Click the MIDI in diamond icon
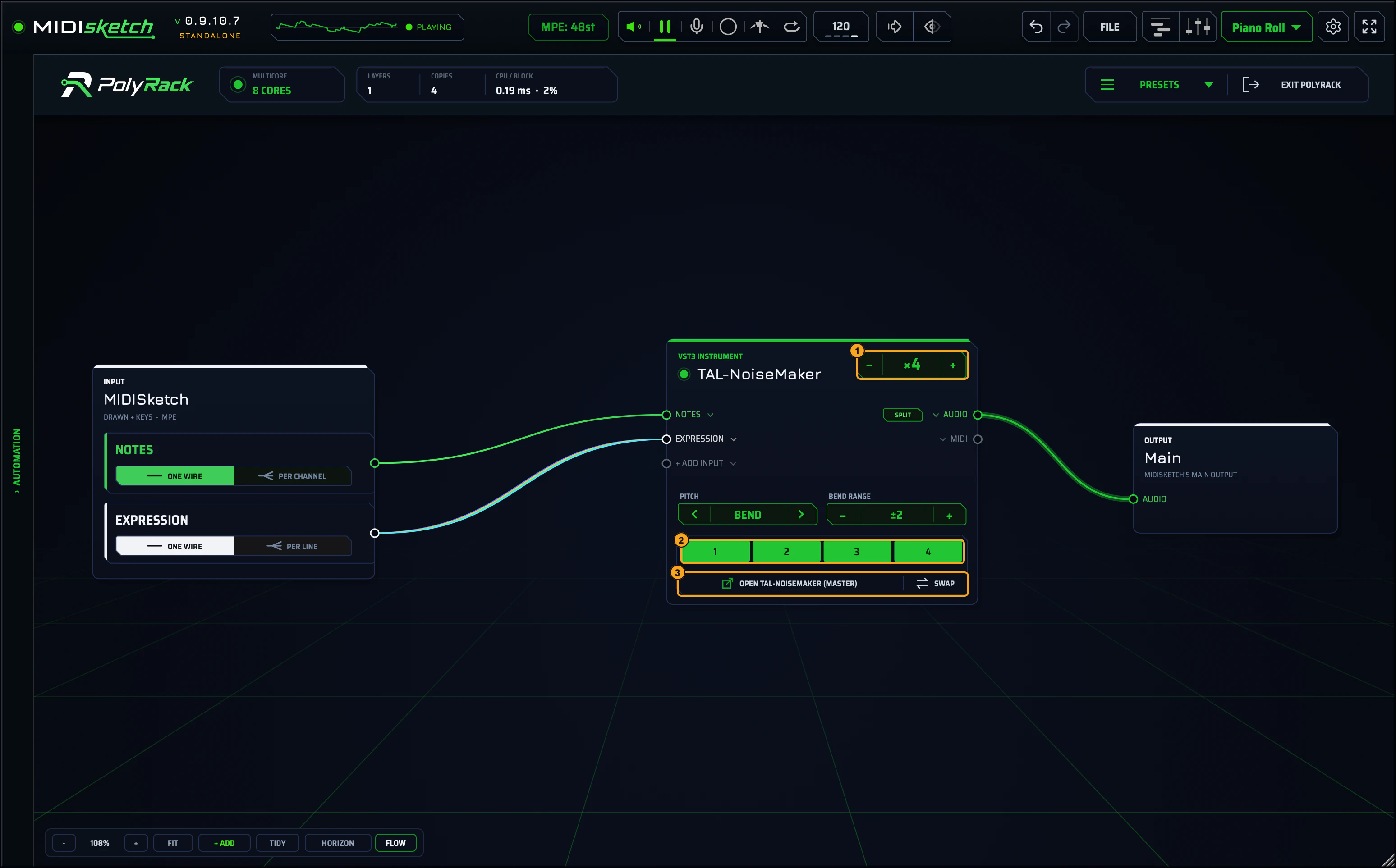This screenshot has width=1396, height=868. pos(932,27)
